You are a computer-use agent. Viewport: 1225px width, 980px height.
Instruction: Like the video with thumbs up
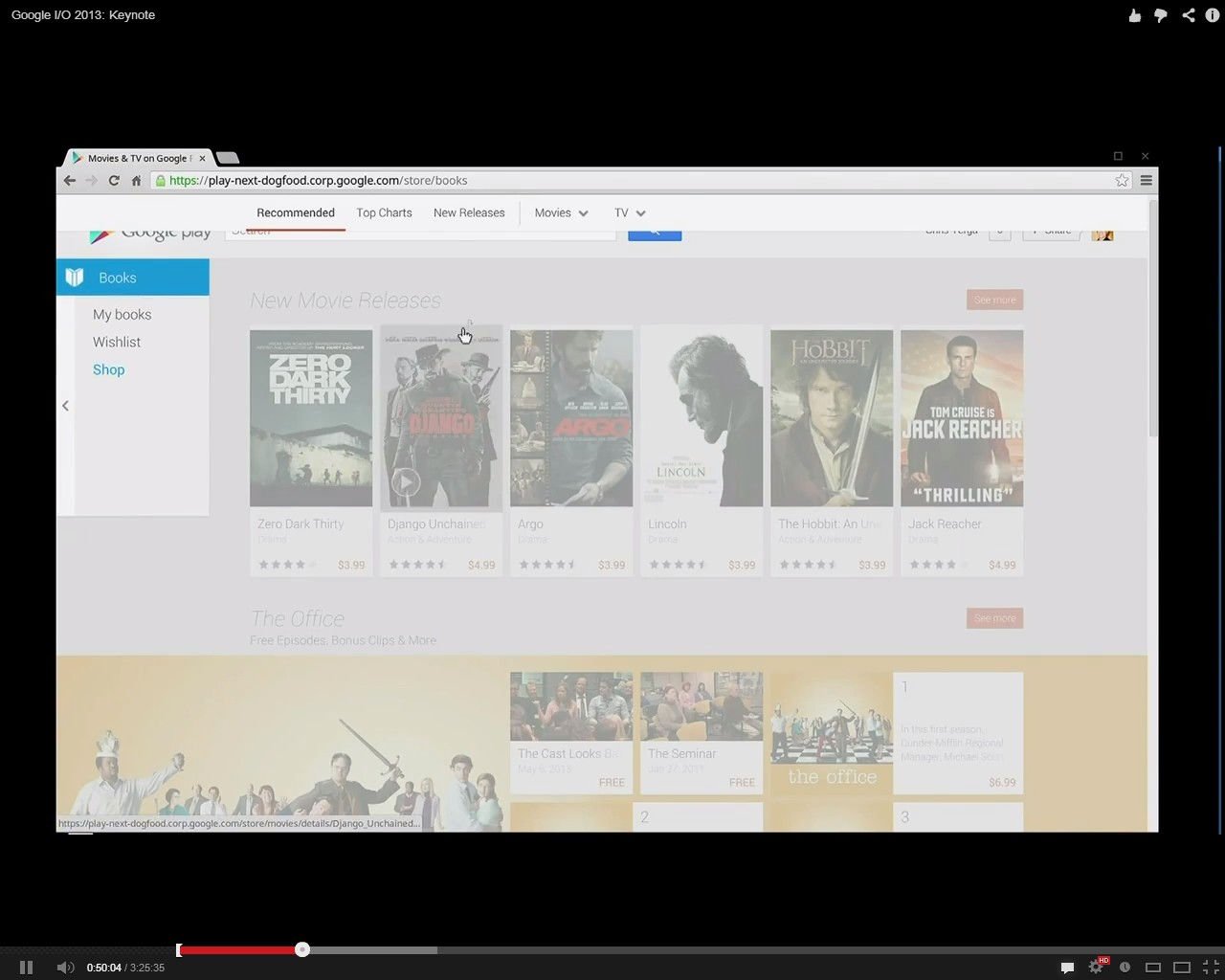pyautogui.click(x=1135, y=15)
